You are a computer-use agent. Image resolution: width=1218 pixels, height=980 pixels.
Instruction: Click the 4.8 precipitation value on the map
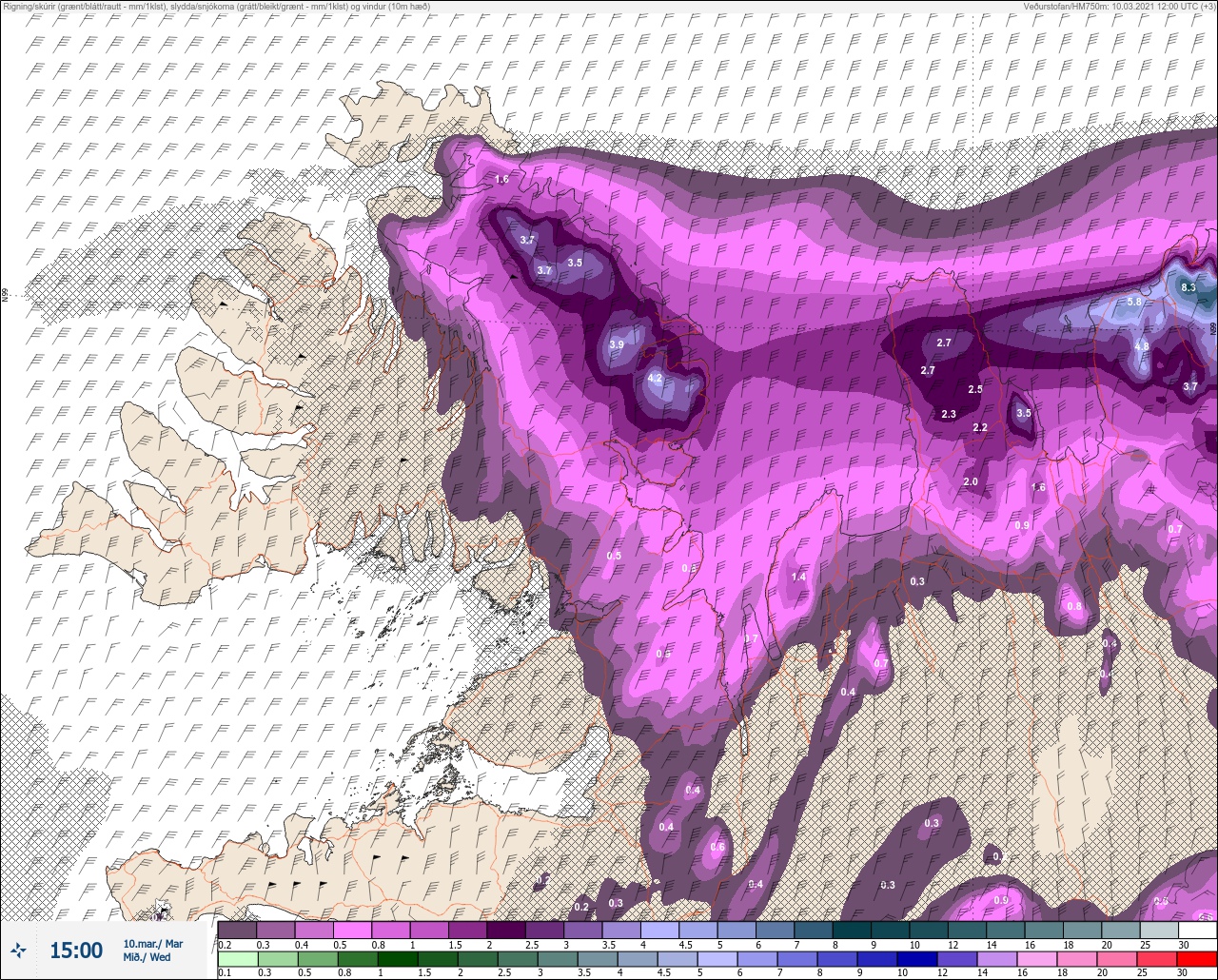click(1142, 346)
